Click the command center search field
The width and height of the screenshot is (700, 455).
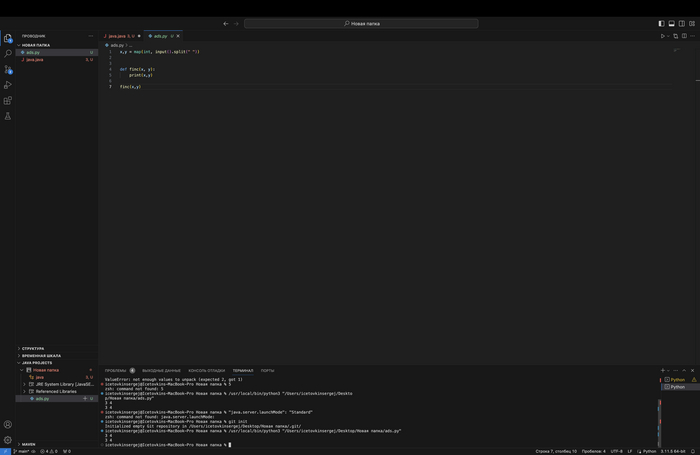pos(361,23)
